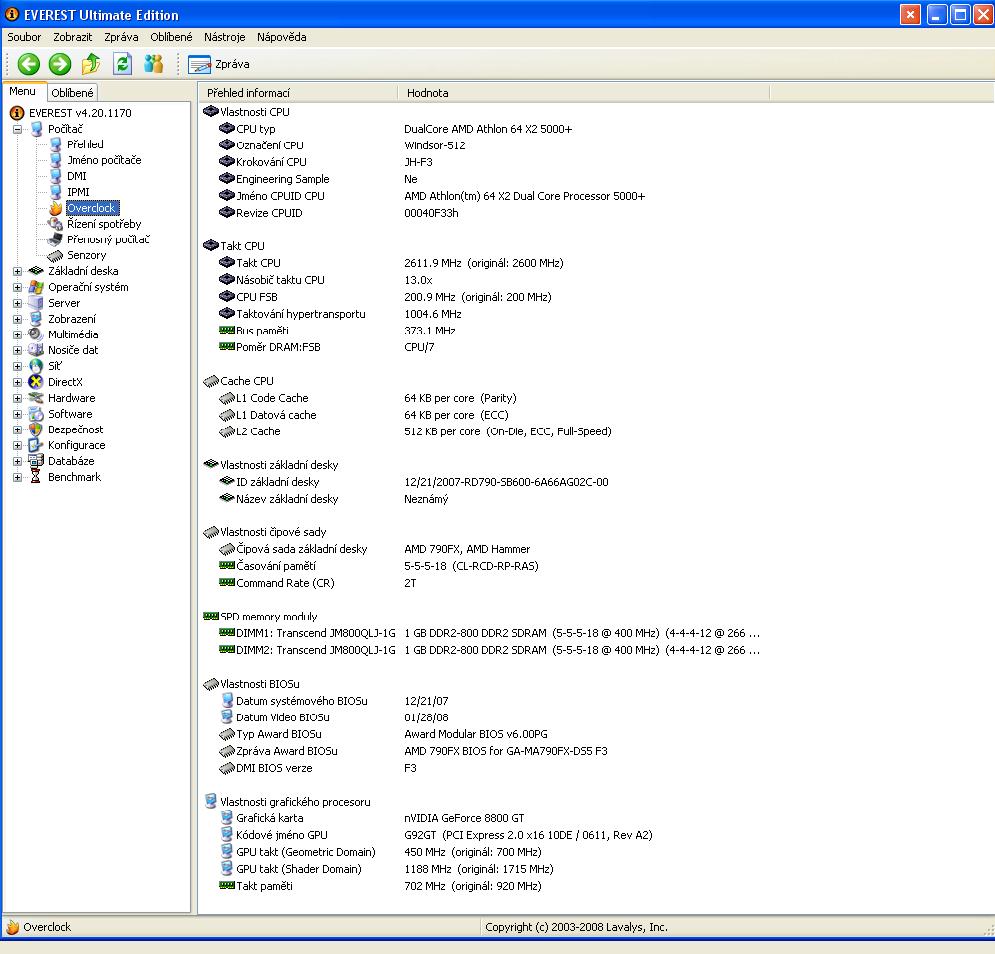Expand the Benchmark tree node
The height and width of the screenshot is (954, 995).
[17, 477]
